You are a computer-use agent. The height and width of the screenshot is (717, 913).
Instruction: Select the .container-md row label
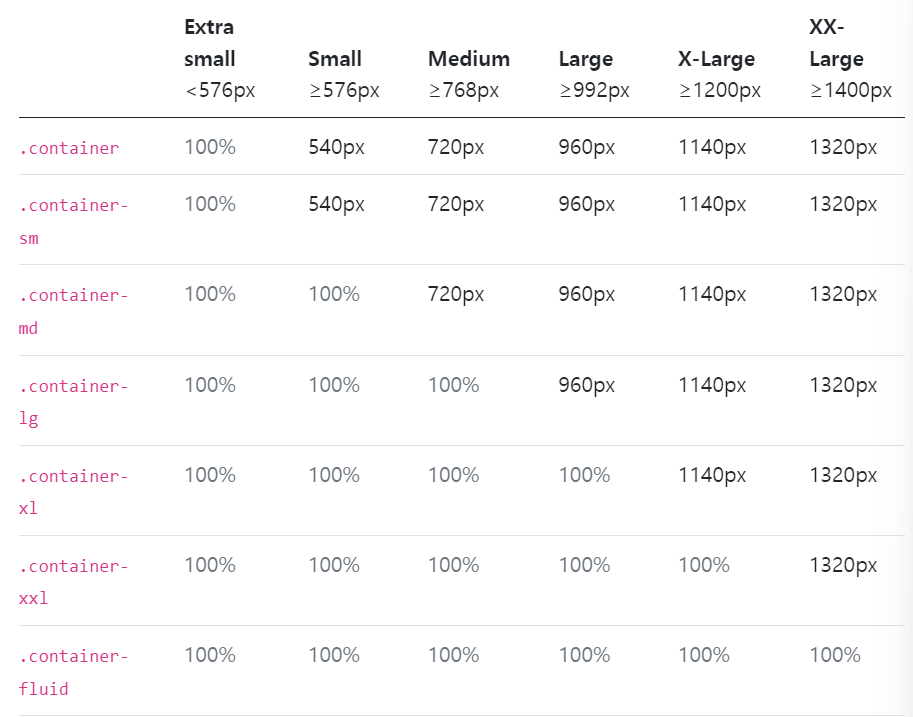(74, 311)
